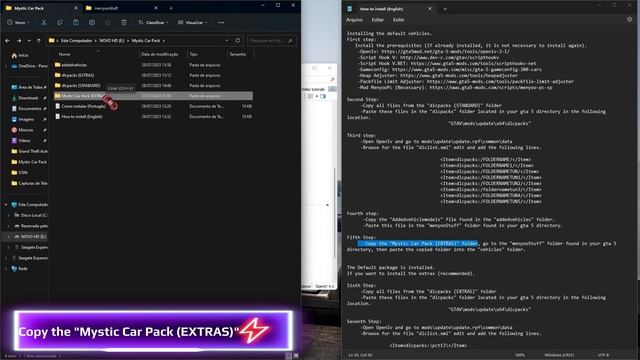640x360 pixels.
Task: Select the addedvehicles folder
Action: 153,65
